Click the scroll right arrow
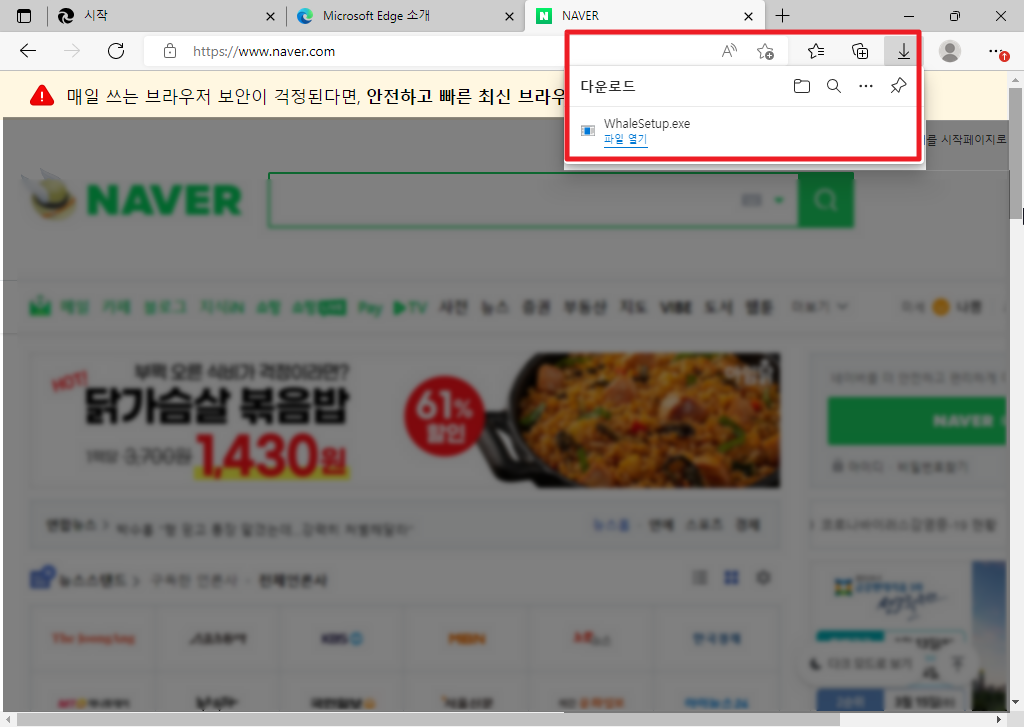This screenshot has width=1024, height=727. 999,720
